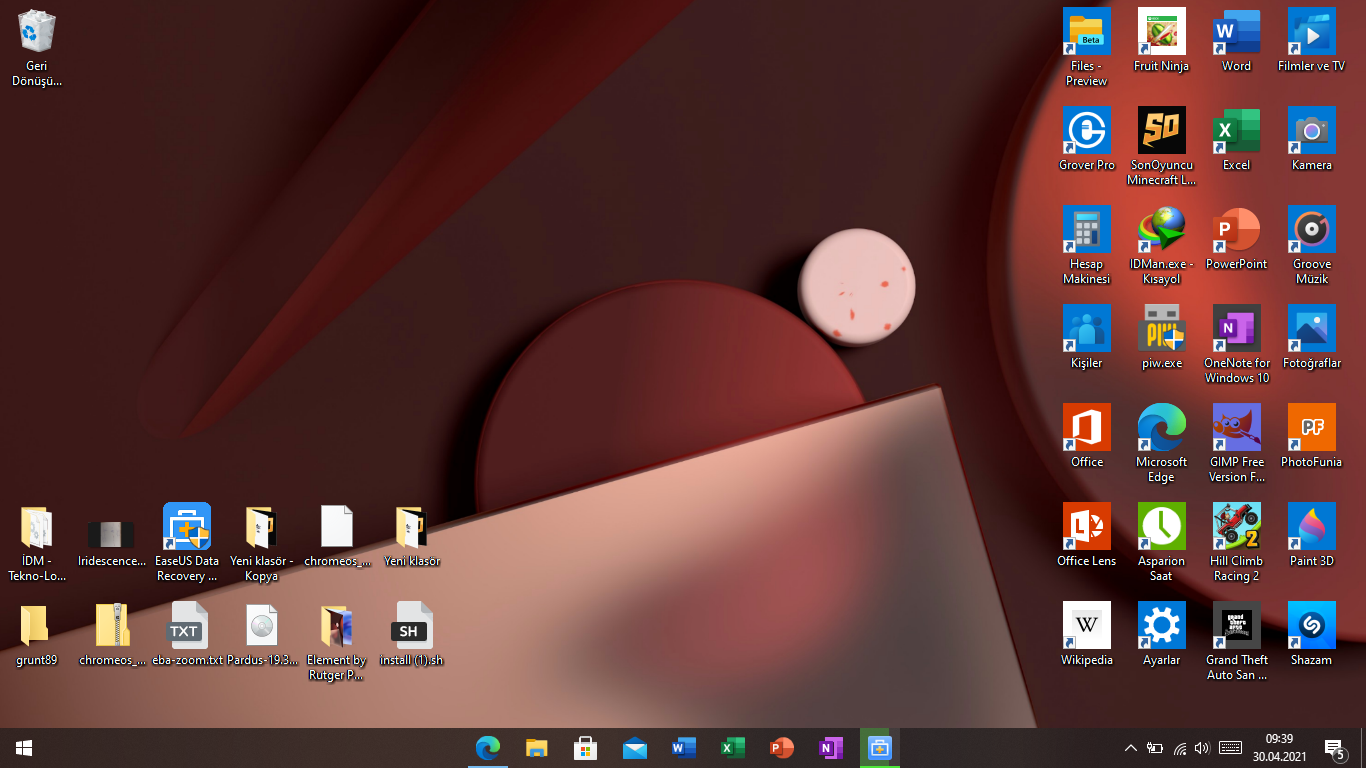Screen dimensions: 1366x768
Task: Show hidden system tray icons
Action: tap(1131, 748)
